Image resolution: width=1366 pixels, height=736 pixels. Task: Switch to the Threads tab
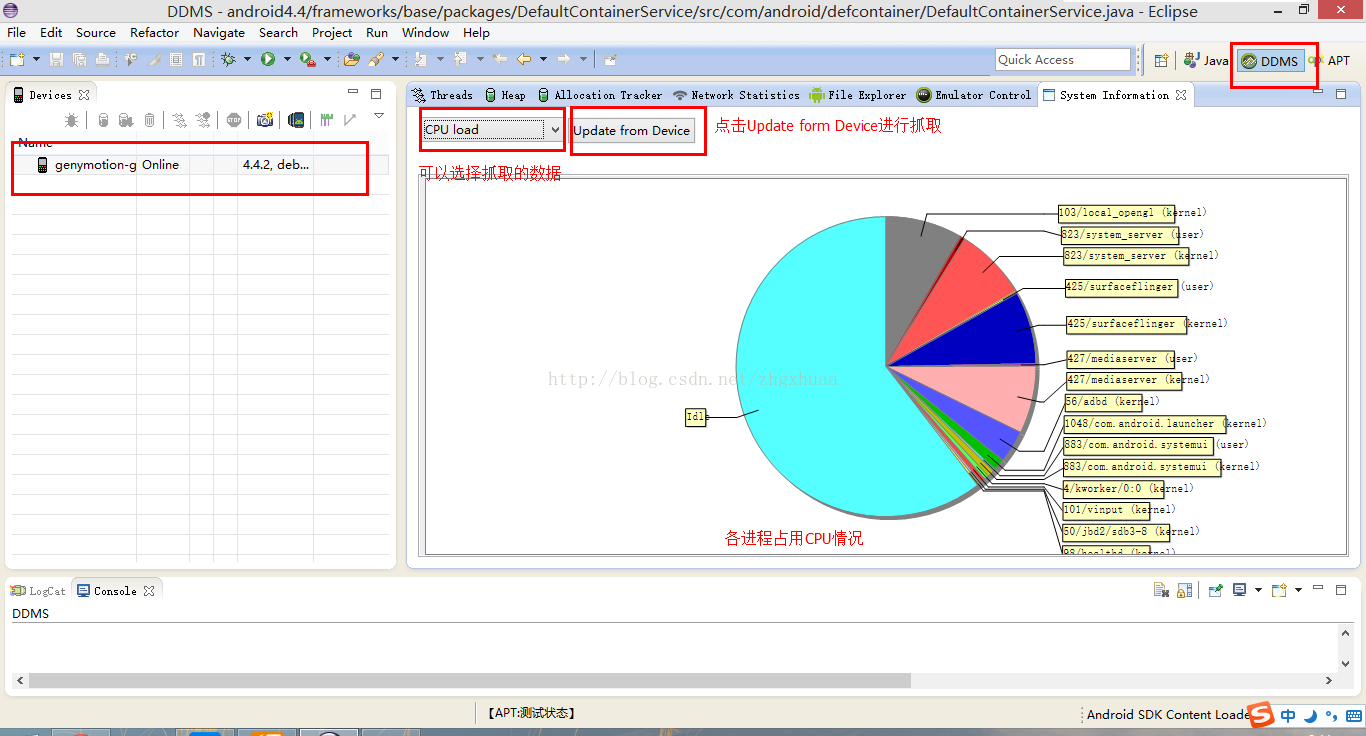(442, 95)
